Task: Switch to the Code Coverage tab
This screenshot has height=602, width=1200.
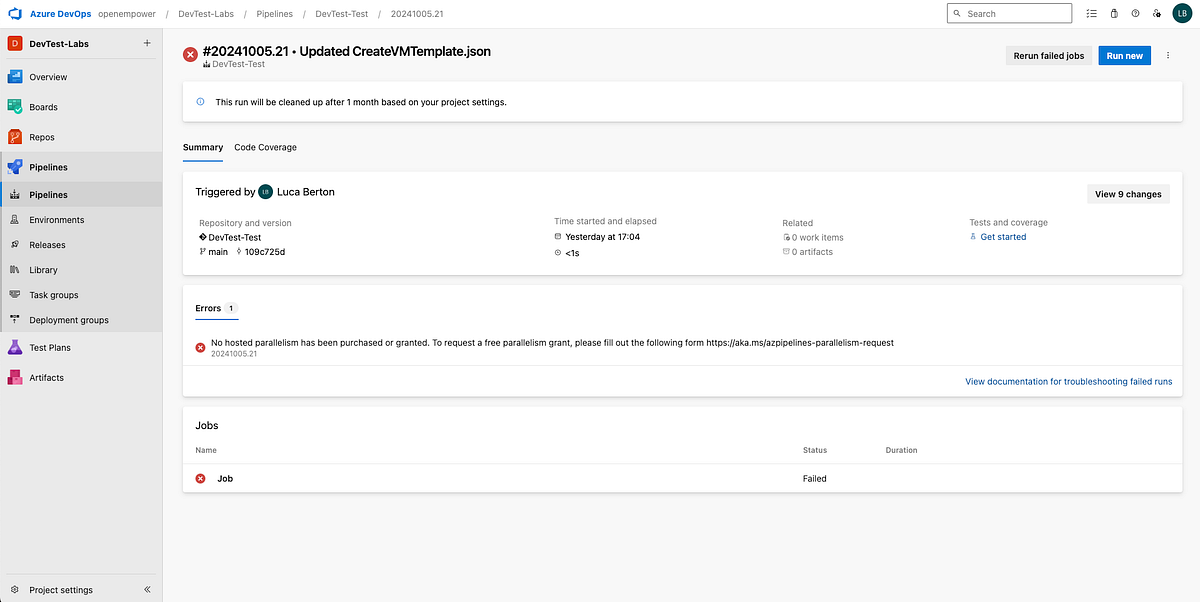Action: click(x=265, y=147)
